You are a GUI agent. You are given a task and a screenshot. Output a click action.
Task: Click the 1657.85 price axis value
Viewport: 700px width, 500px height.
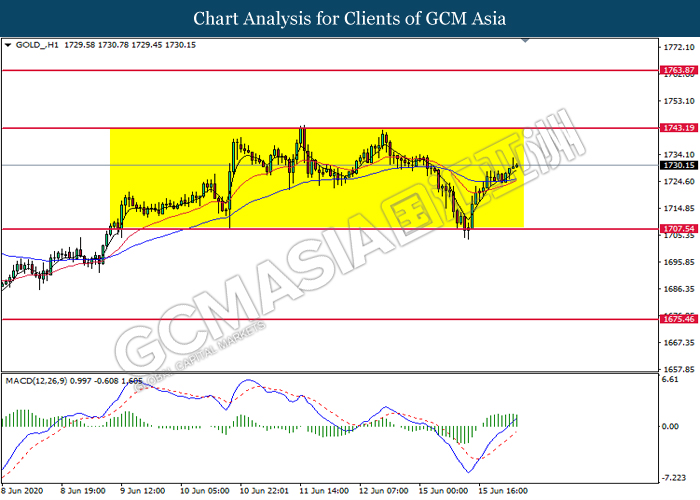point(679,370)
